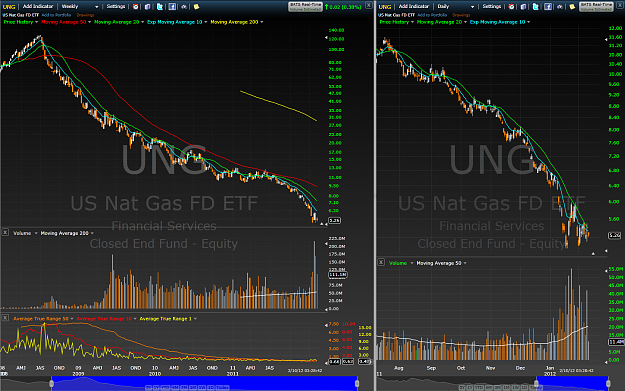Remove the weekly Volume indicator panel
625x391 pixels.
[5, 232]
